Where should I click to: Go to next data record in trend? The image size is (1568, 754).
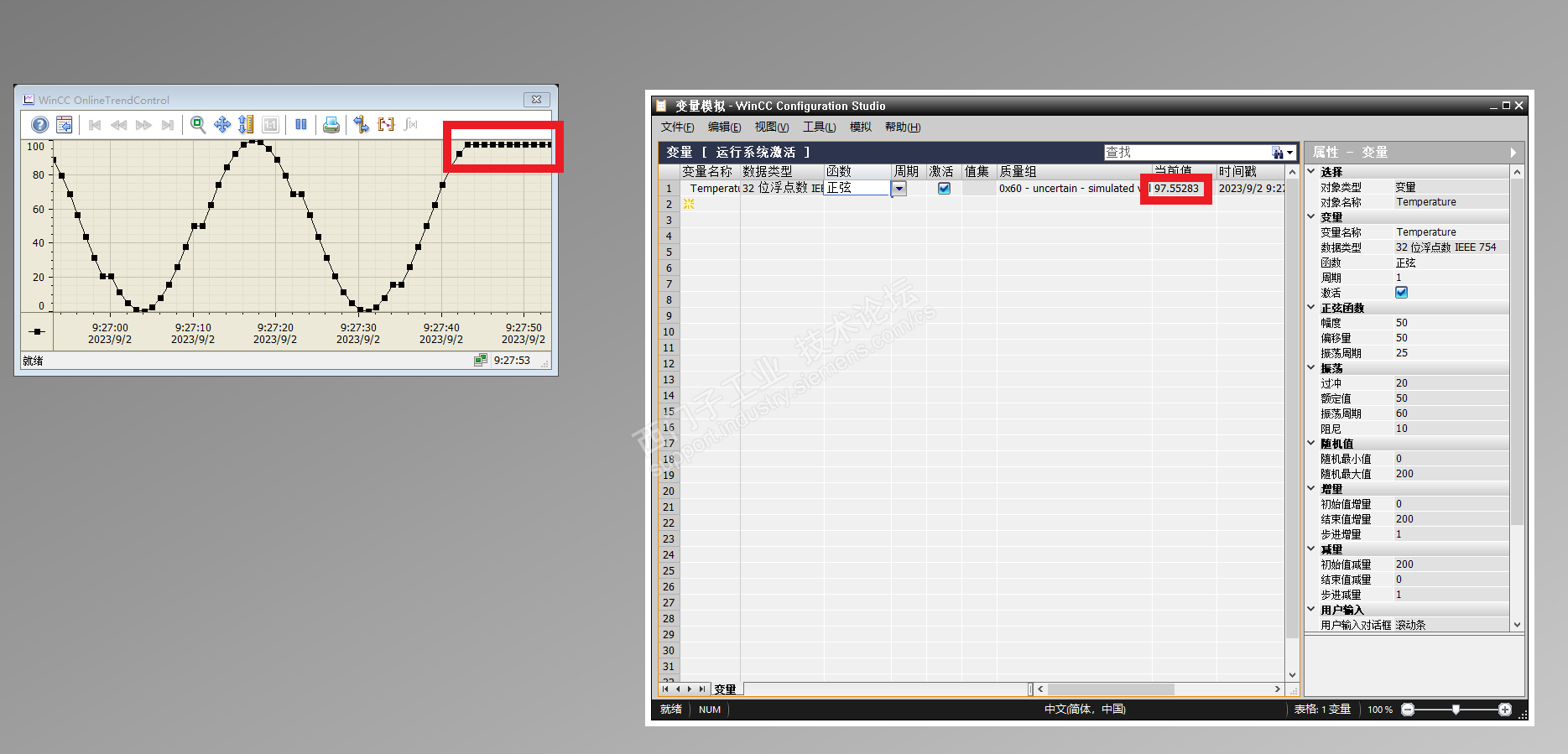(x=143, y=125)
